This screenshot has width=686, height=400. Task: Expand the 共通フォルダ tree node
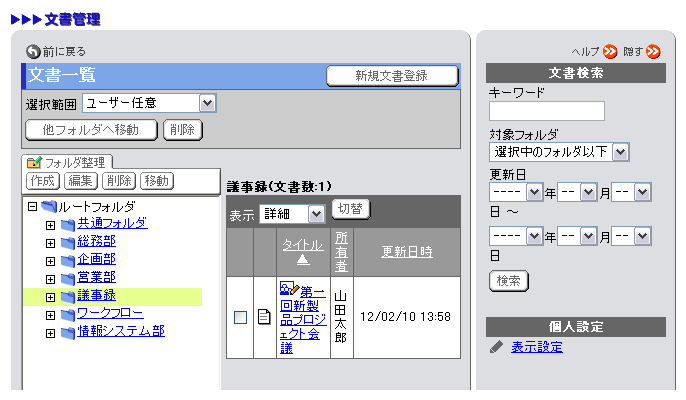tap(50, 225)
